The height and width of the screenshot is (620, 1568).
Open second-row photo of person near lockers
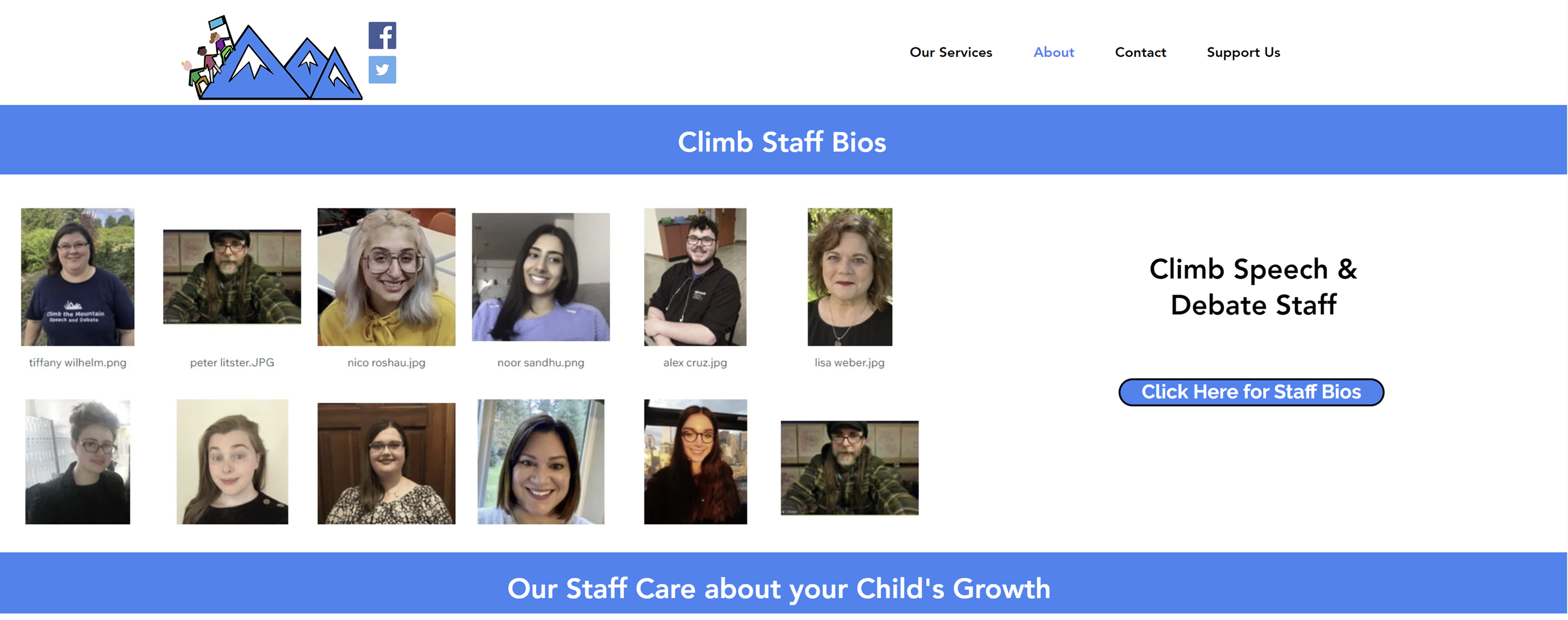coord(78,461)
